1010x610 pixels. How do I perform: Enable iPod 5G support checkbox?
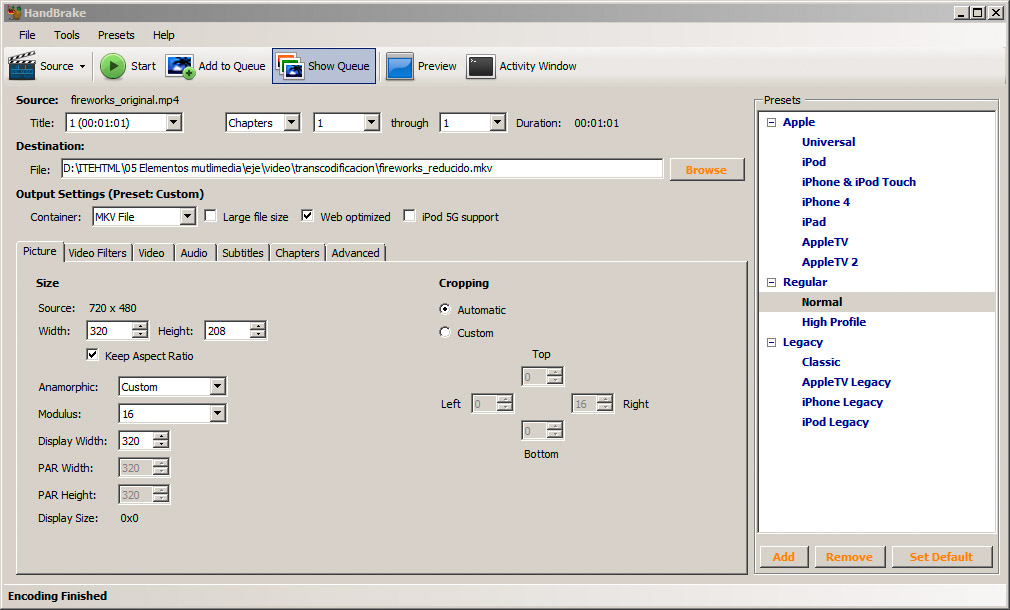[x=409, y=216]
